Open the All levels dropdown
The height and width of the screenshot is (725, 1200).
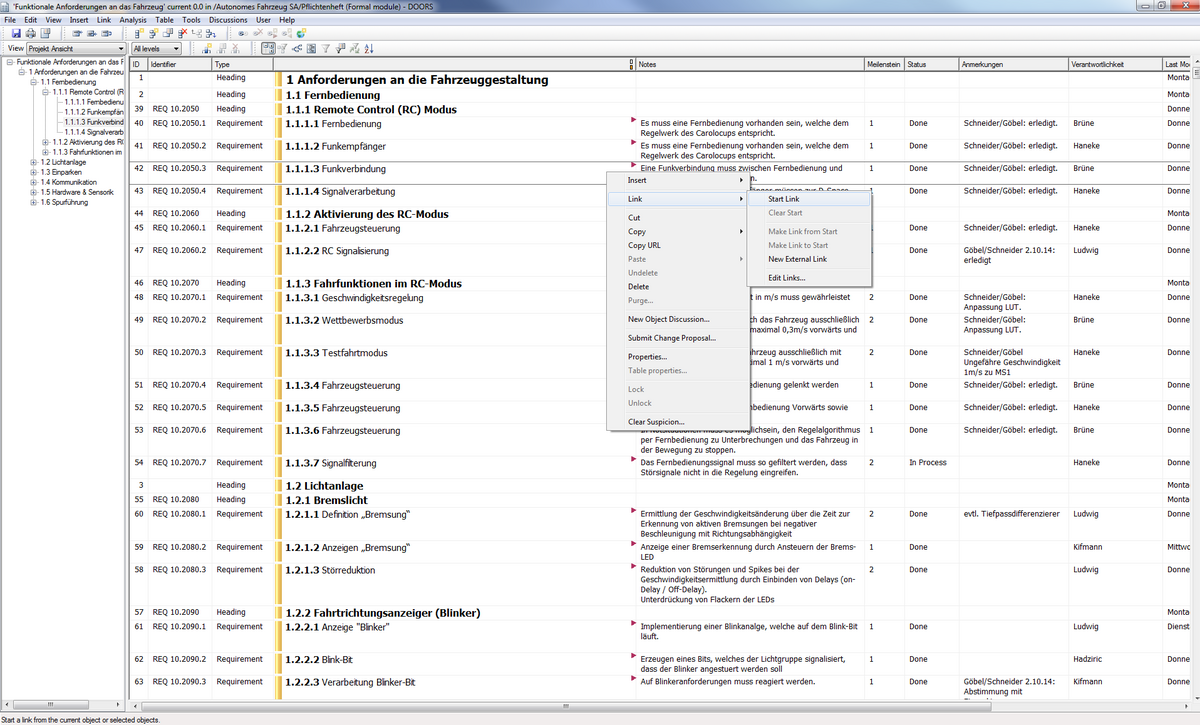(x=176, y=48)
